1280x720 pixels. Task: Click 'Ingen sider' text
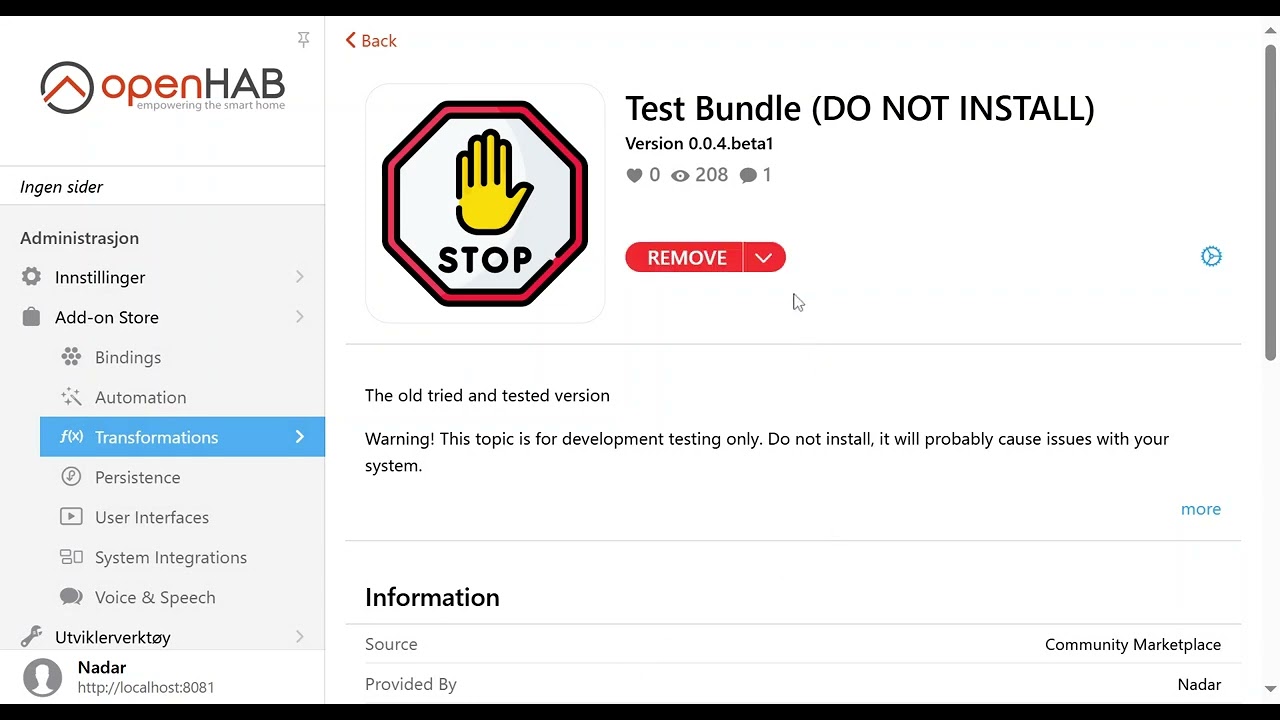(x=61, y=187)
